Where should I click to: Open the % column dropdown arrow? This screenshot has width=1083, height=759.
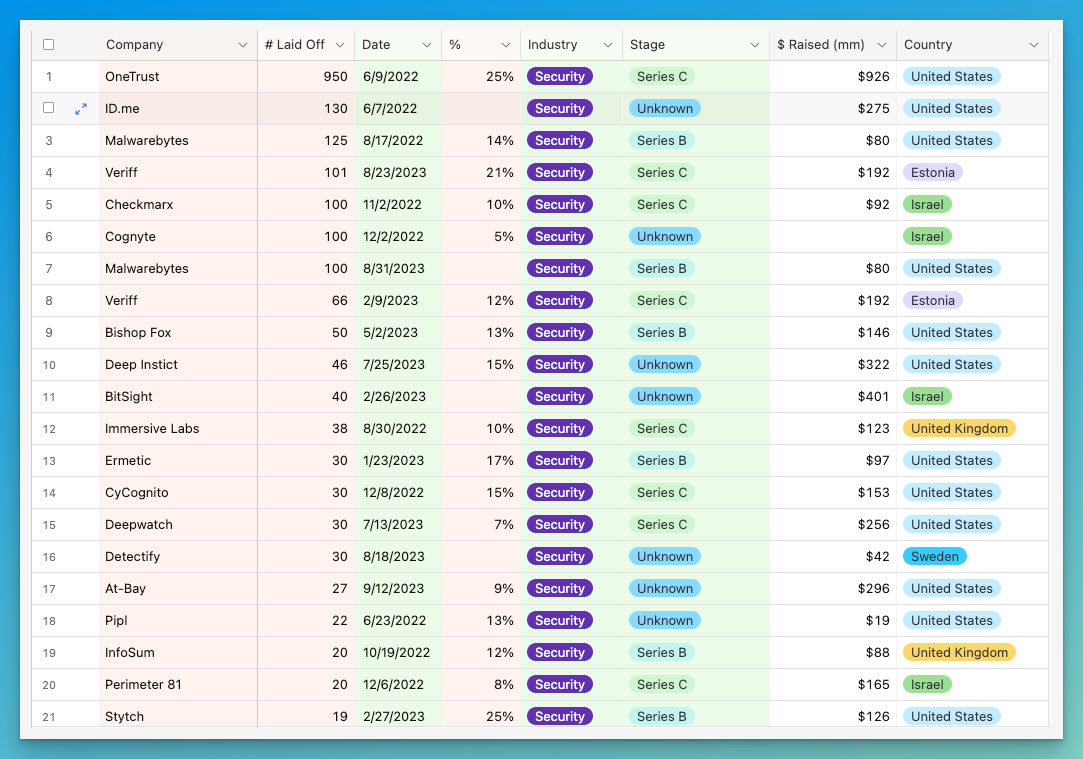506,45
